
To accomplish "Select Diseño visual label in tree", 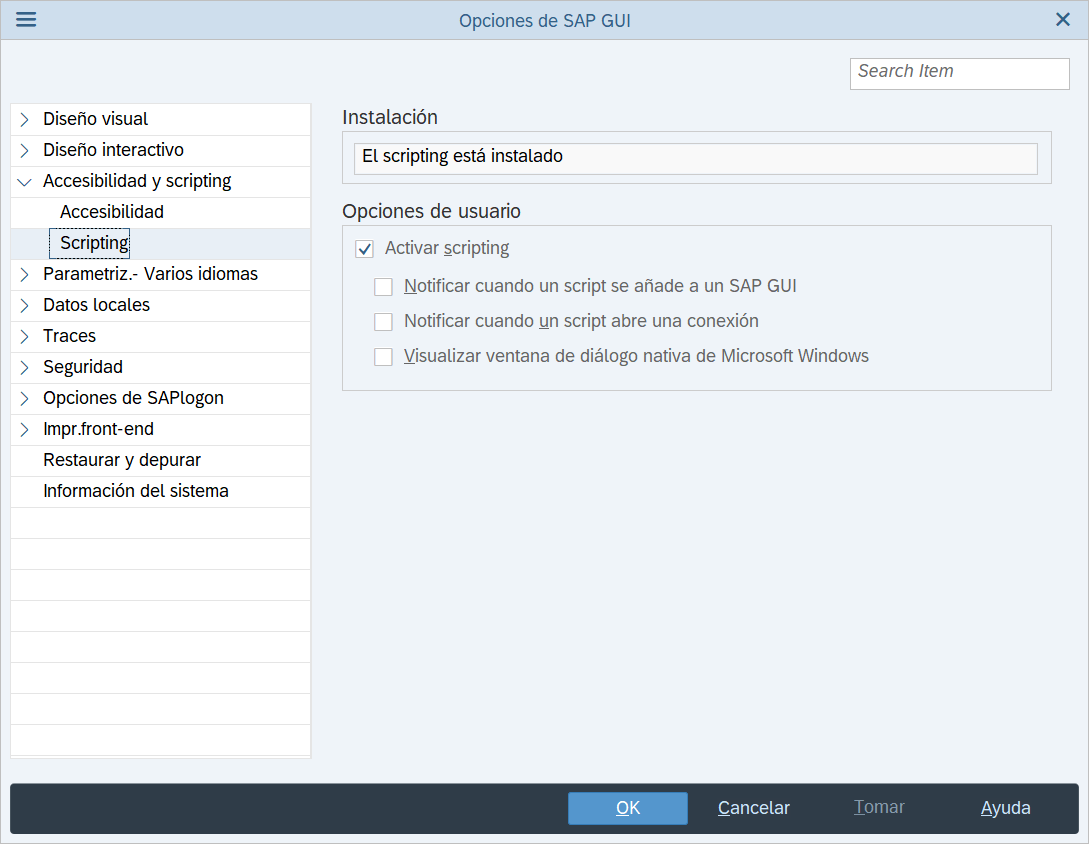I will pyautogui.click(x=95, y=119).
